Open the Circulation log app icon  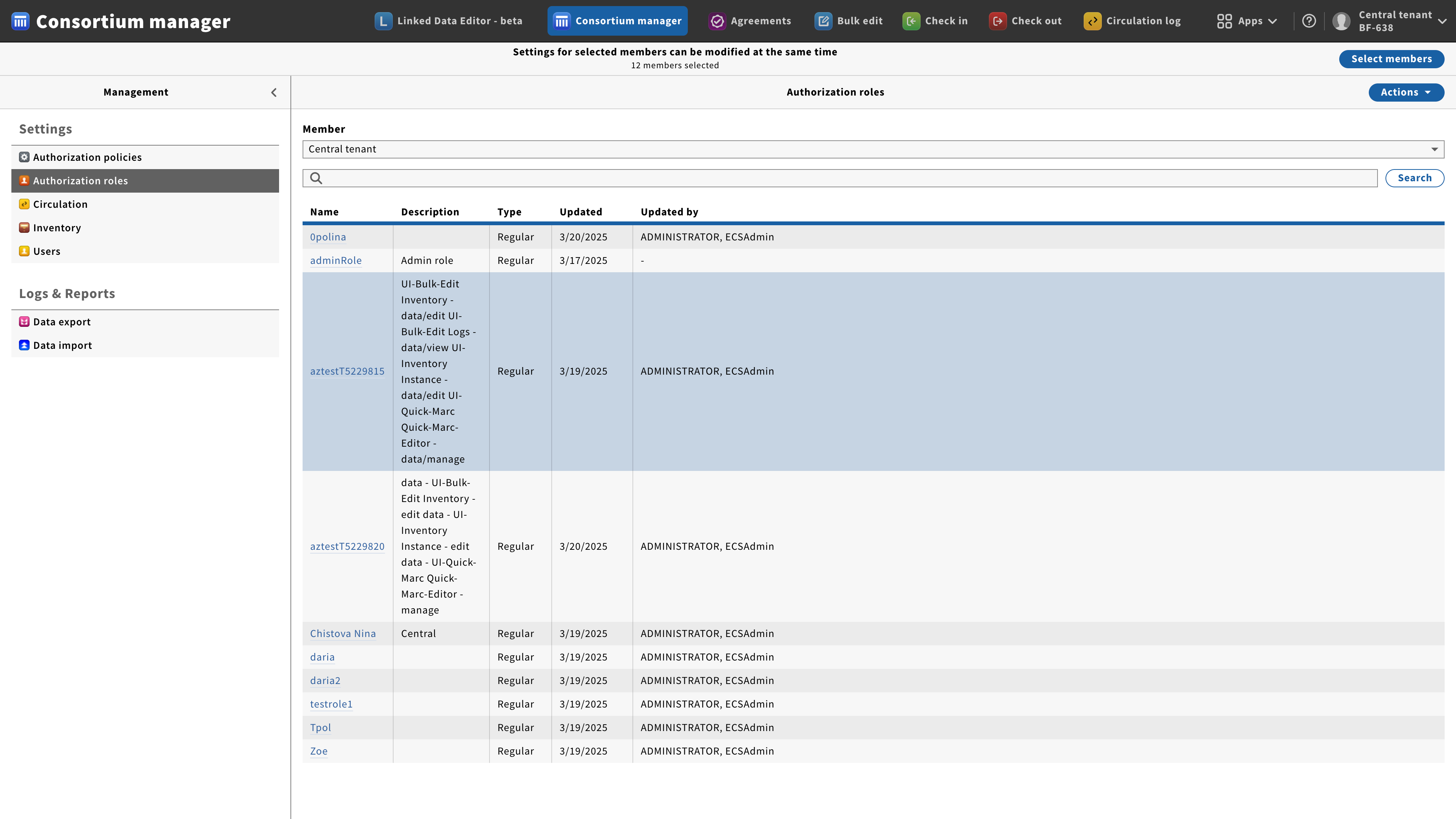[x=1092, y=21]
